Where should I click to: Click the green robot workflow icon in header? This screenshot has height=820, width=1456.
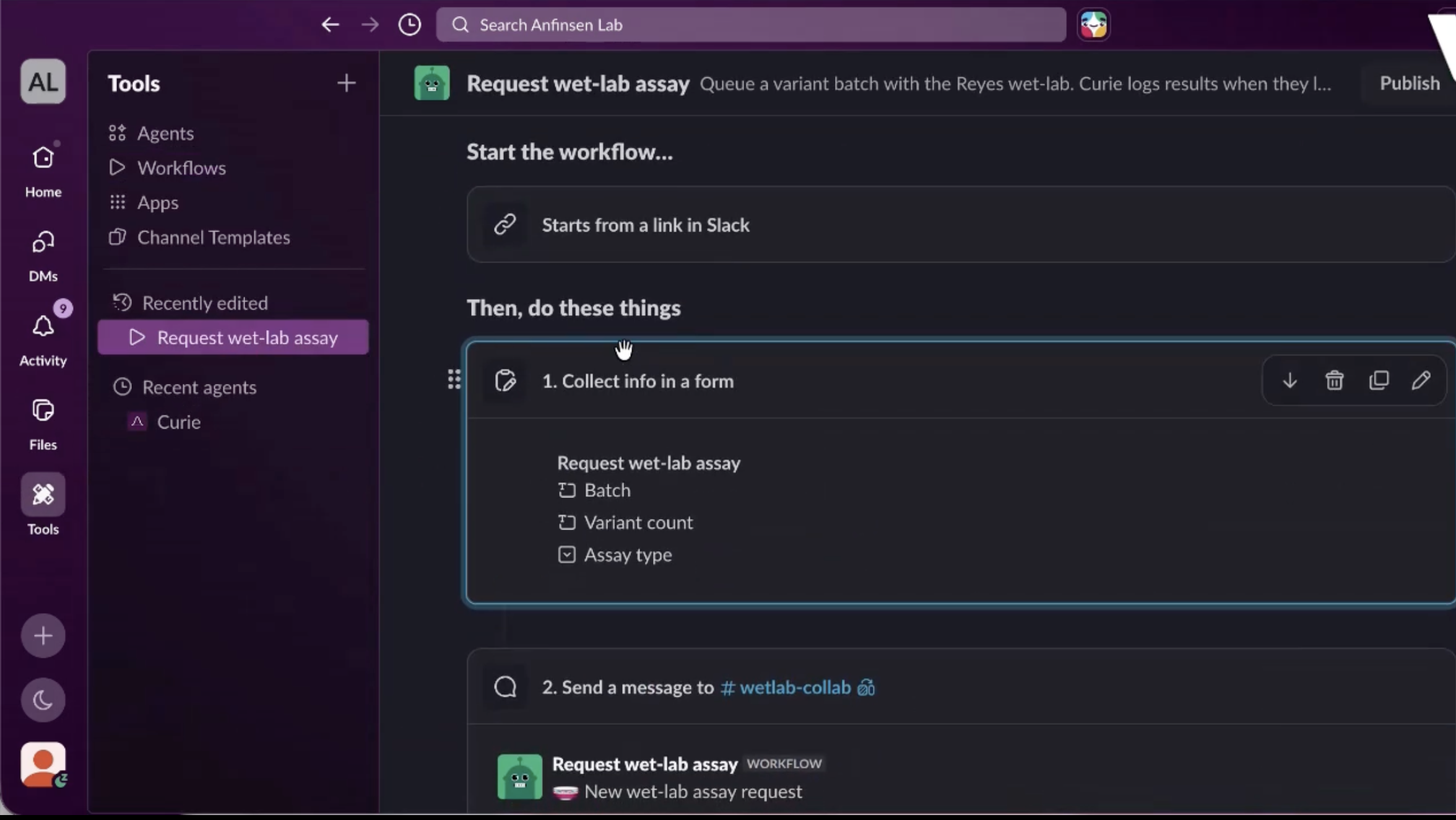point(431,83)
